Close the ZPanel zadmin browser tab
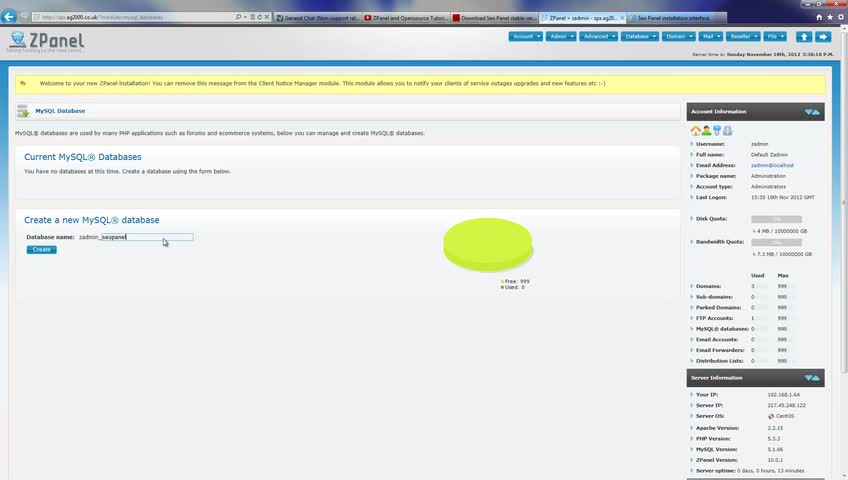Viewport: 848px width, 480px height. coord(622,18)
